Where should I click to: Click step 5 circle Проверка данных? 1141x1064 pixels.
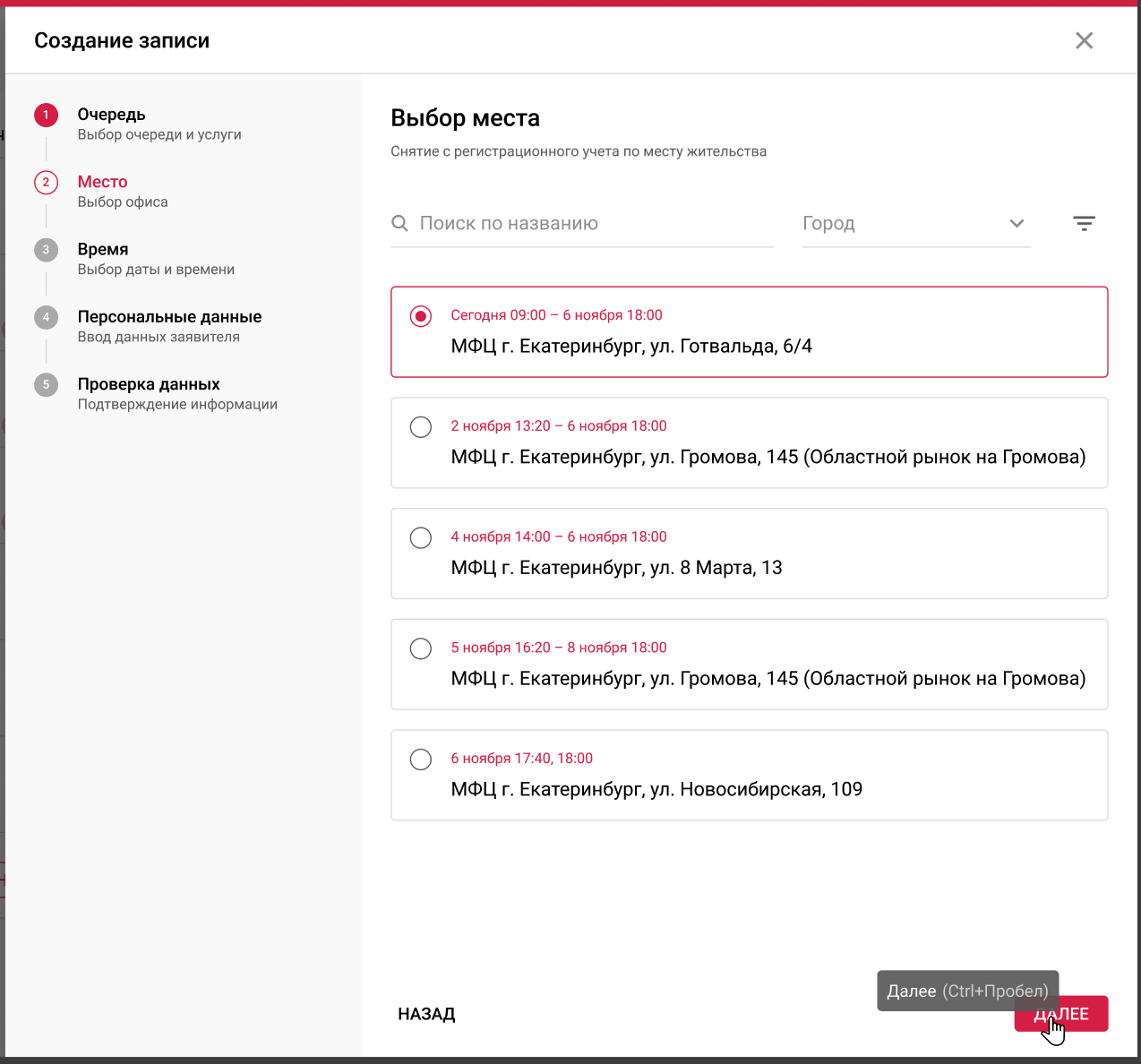pyautogui.click(x=46, y=384)
